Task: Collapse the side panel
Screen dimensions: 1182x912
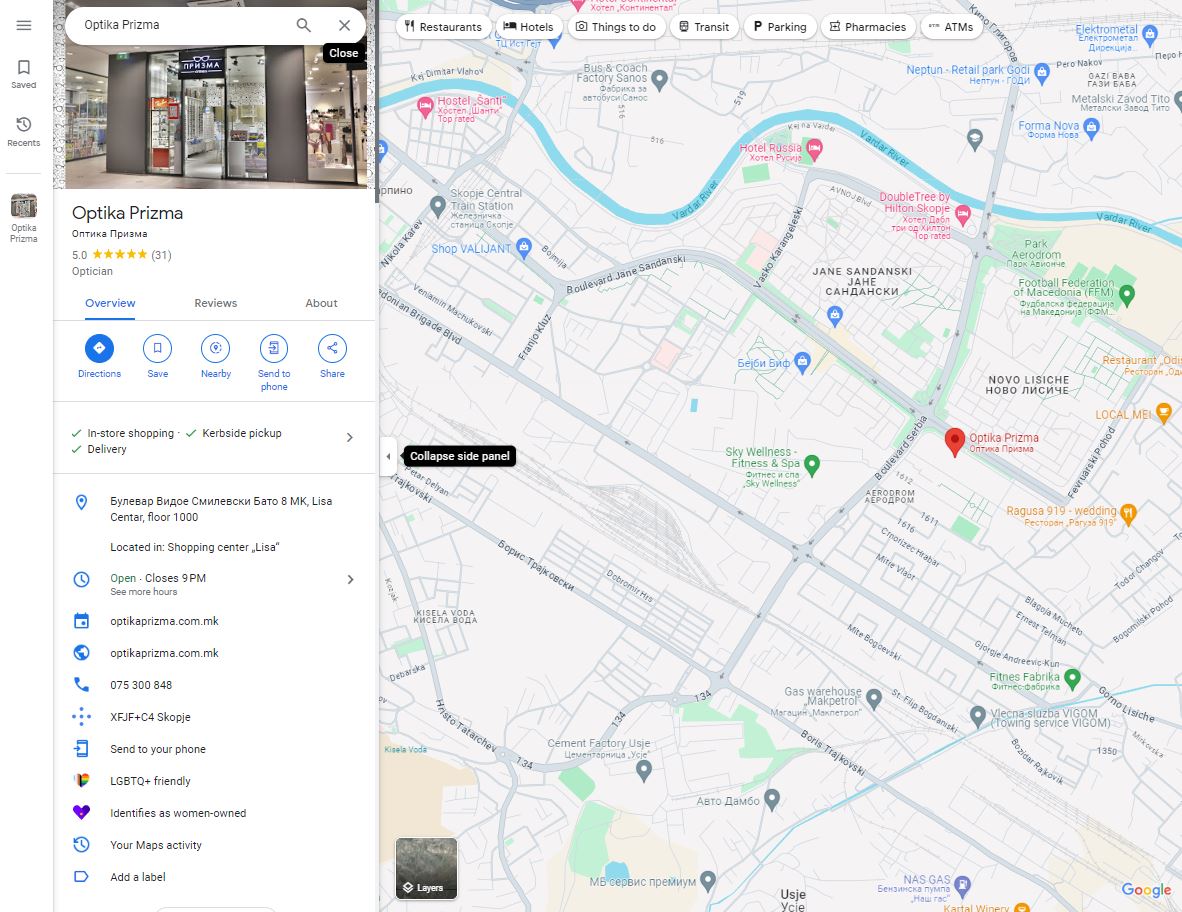Action: 388,455
